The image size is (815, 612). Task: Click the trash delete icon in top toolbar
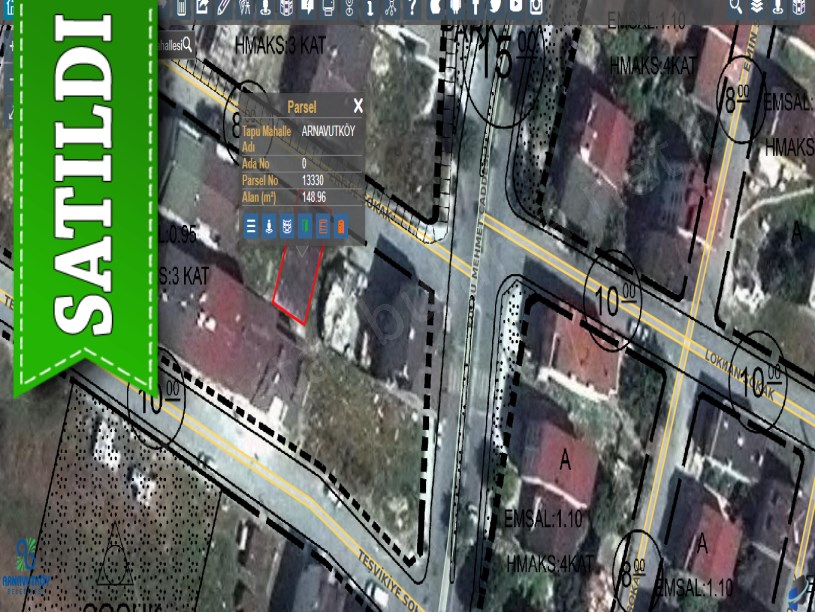(181, 7)
